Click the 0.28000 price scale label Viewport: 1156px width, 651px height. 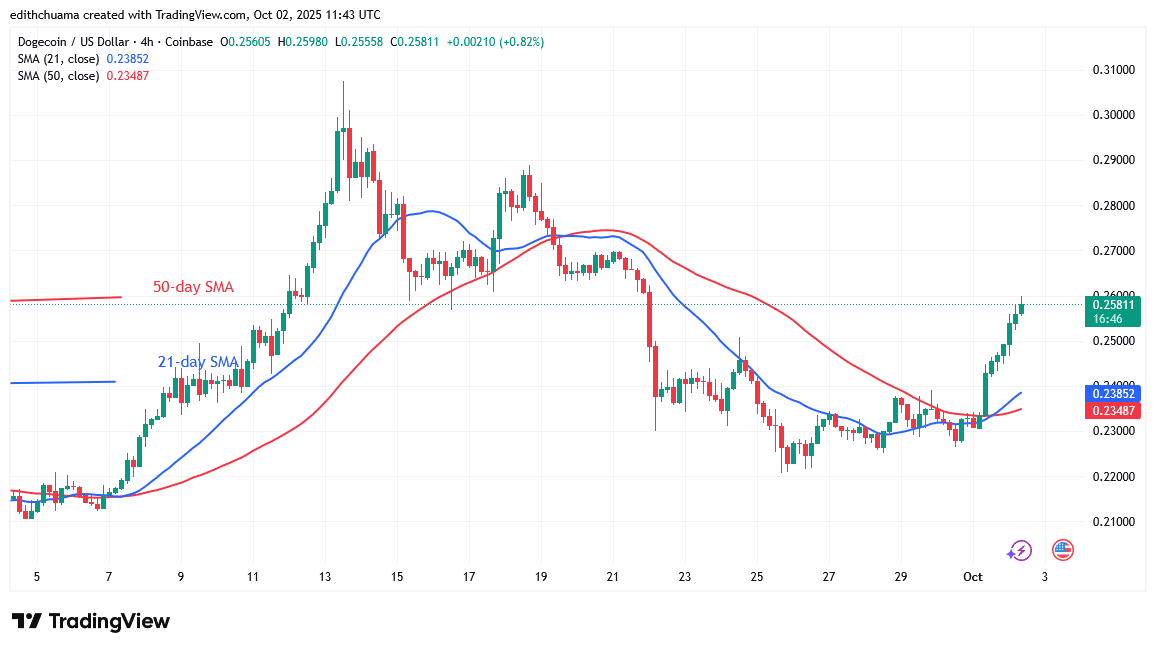click(x=1112, y=206)
